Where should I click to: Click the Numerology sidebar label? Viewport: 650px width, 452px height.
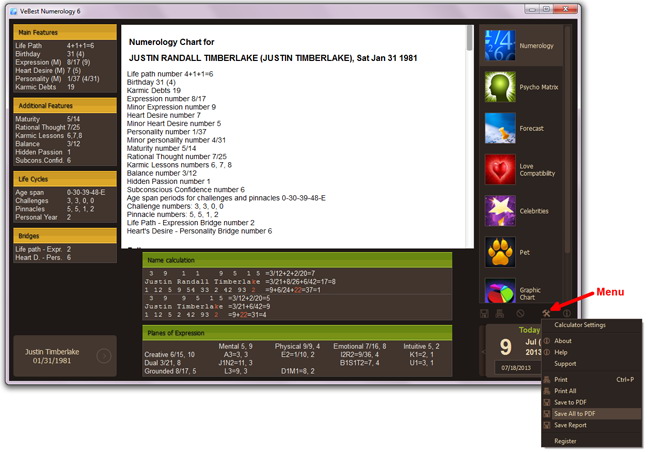[x=536, y=46]
